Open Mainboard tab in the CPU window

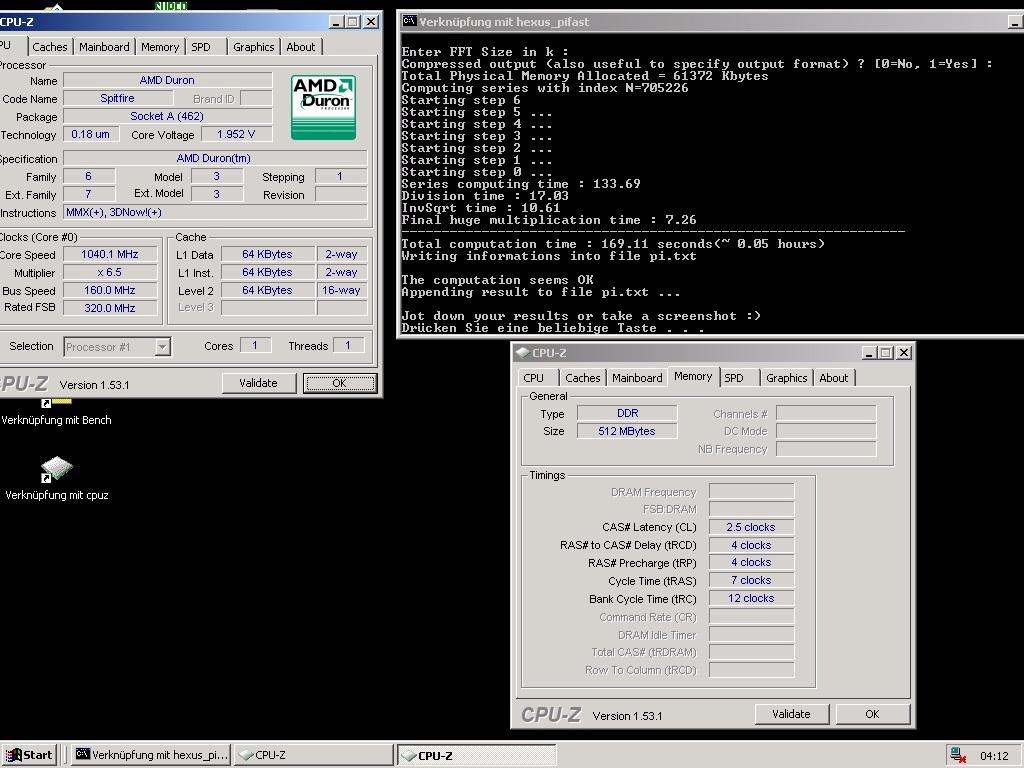pyautogui.click(x=104, y=47)
